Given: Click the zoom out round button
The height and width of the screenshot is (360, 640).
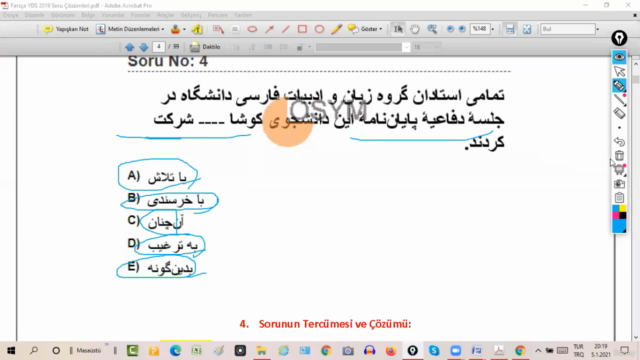Looking at the screenshot, I should (450, 29).
